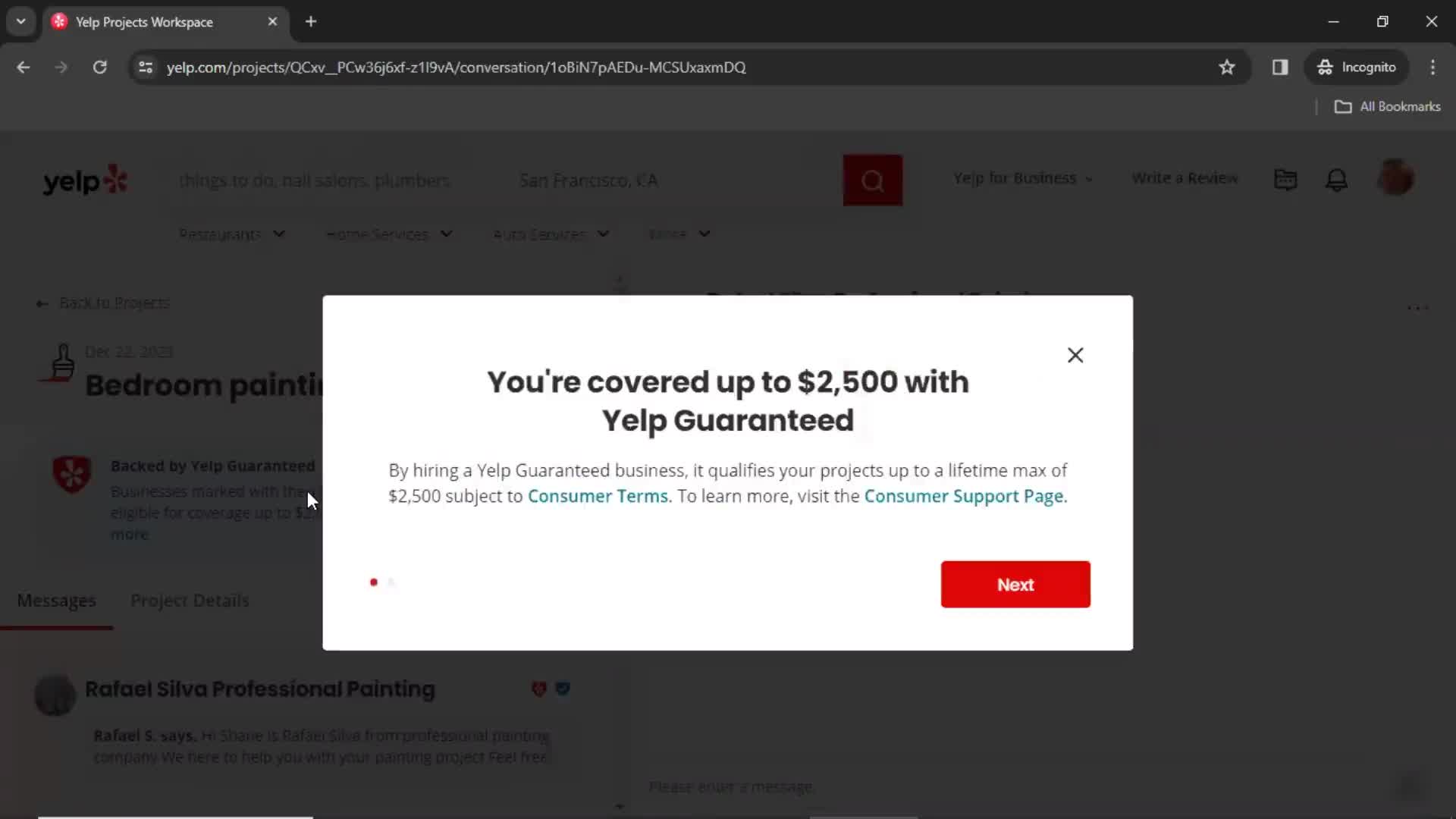Click the first pagination dot in modal
Image resolution: width=1456 pixels, height=819 pixels.
pos(374,582)
